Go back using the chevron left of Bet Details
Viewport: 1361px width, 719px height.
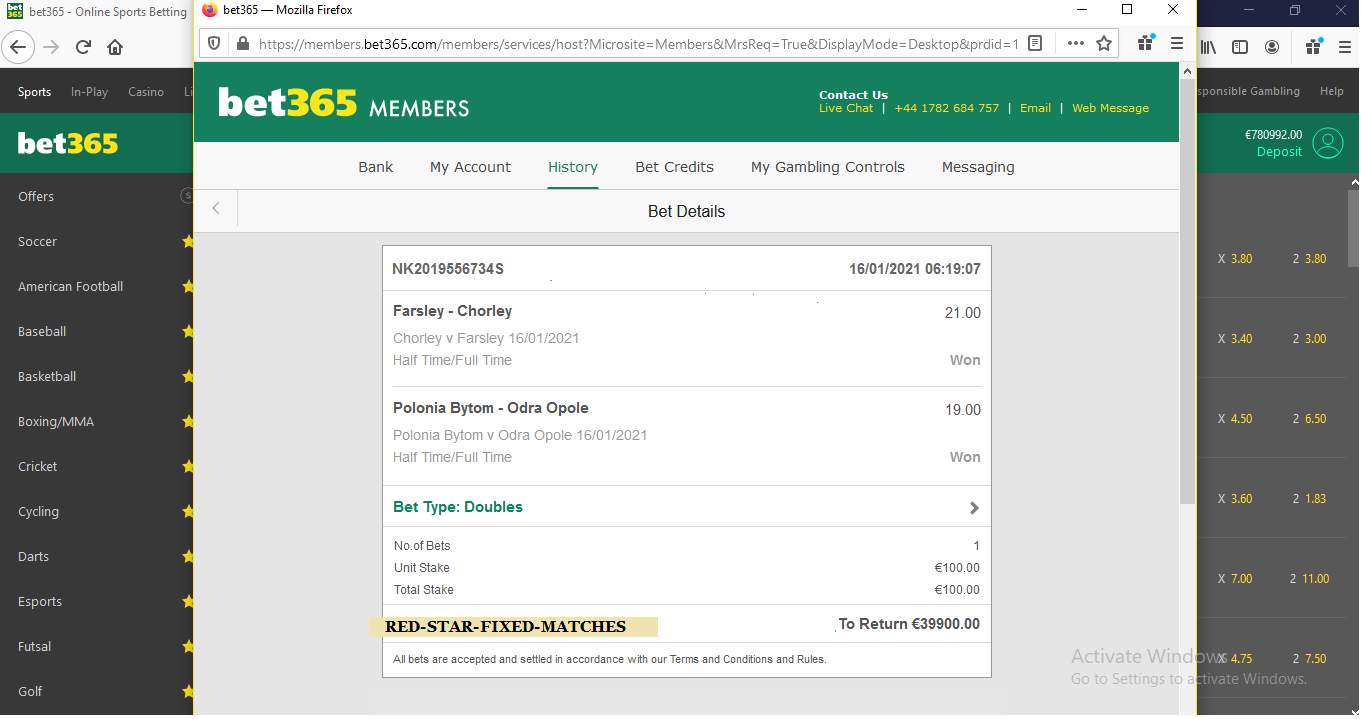[x=215, y=209]
